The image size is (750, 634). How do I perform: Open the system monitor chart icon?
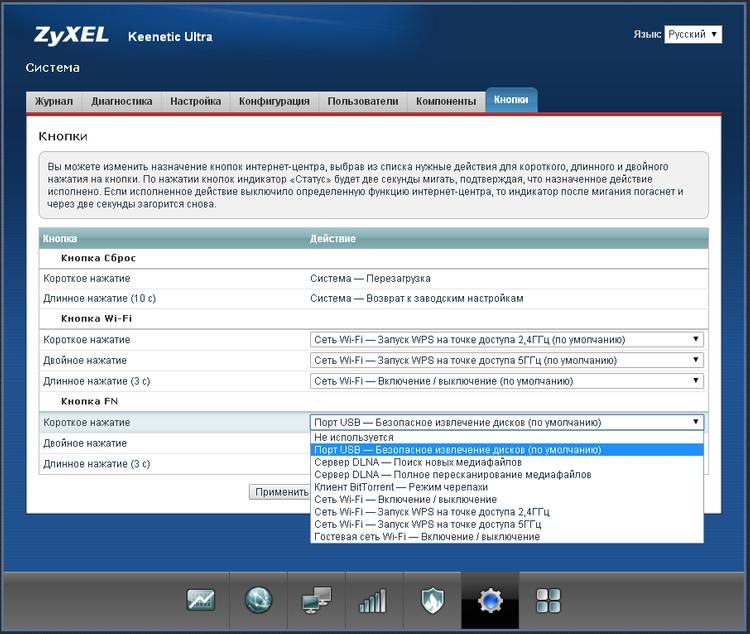pos(201,600)
